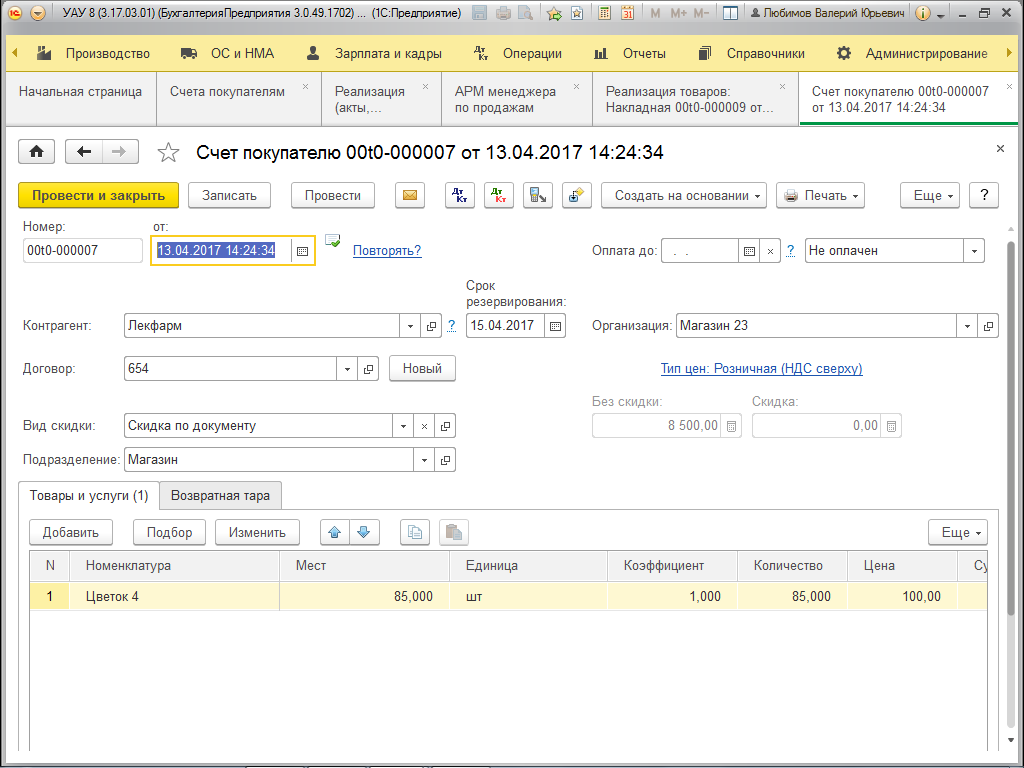The image size is (1024, 768).
Task: Click Провести button
Action: point(333,195)
